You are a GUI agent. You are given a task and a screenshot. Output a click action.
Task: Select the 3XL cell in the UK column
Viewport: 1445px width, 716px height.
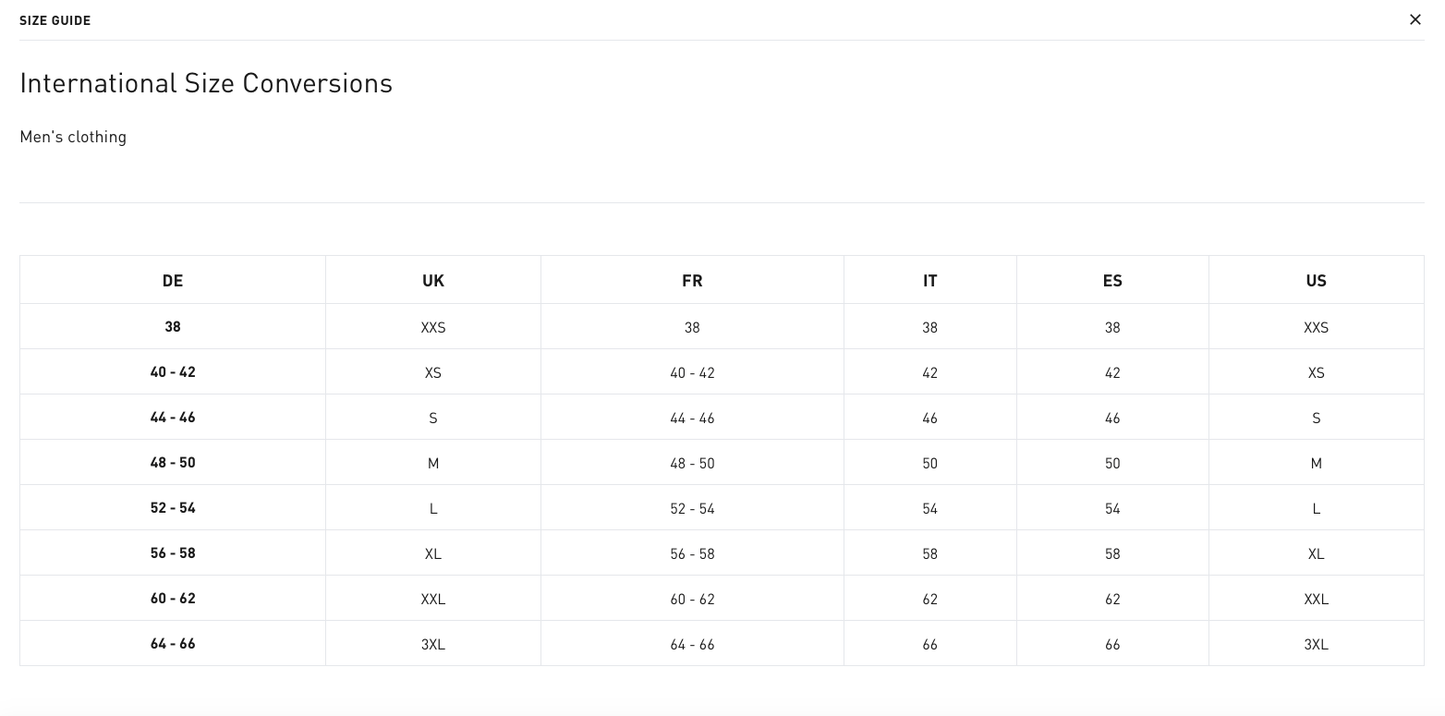(433, 645)
